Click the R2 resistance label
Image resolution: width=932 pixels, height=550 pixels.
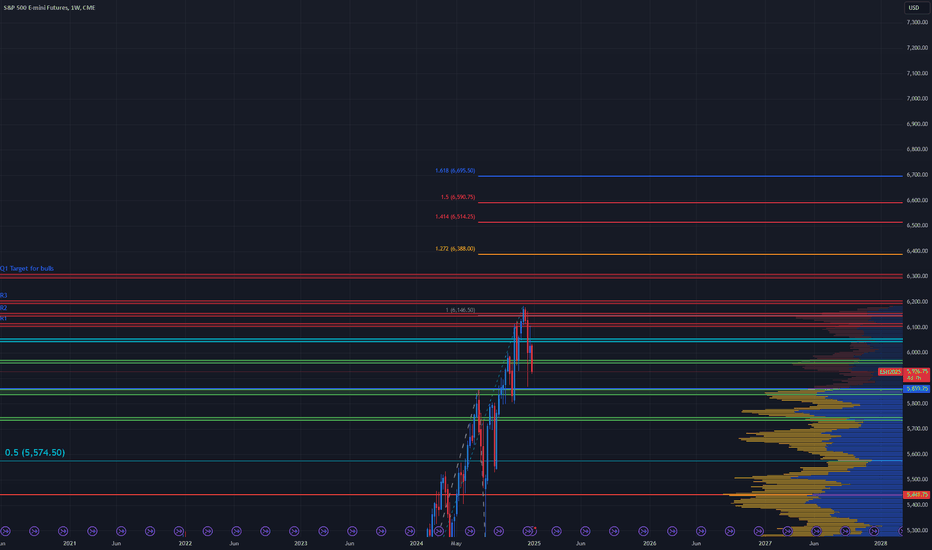pyautogui.click(x=4, y=307)
